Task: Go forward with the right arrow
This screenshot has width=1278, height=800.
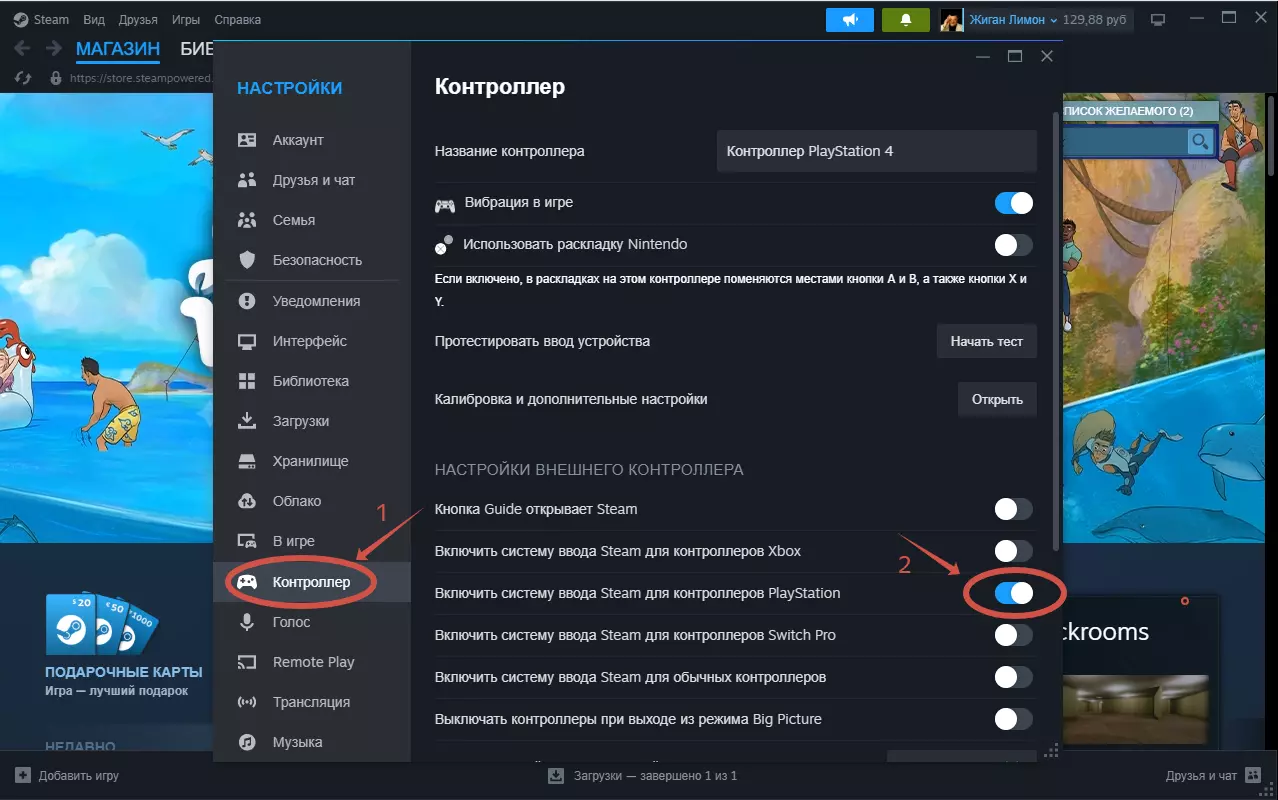Action: [x=53, y=48]
